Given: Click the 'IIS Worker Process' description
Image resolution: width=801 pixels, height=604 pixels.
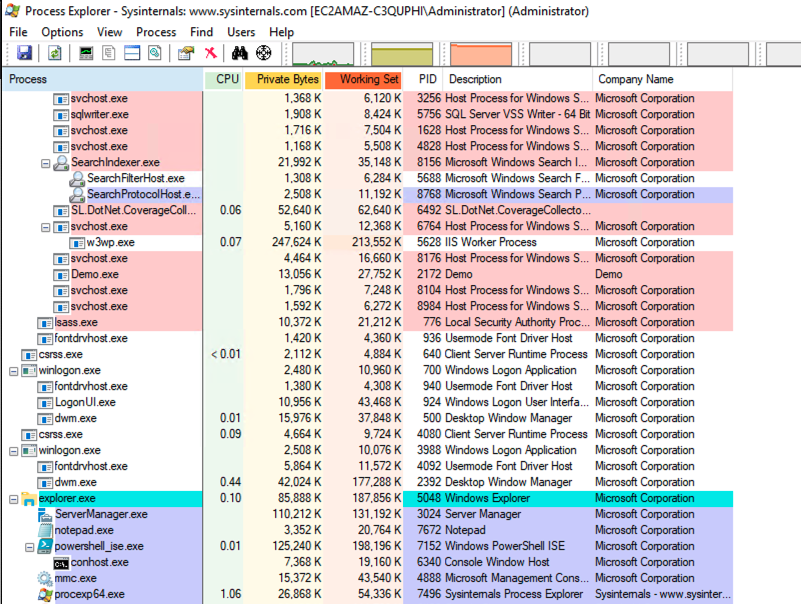Looking at the screenshot, I should click(490, 242).
